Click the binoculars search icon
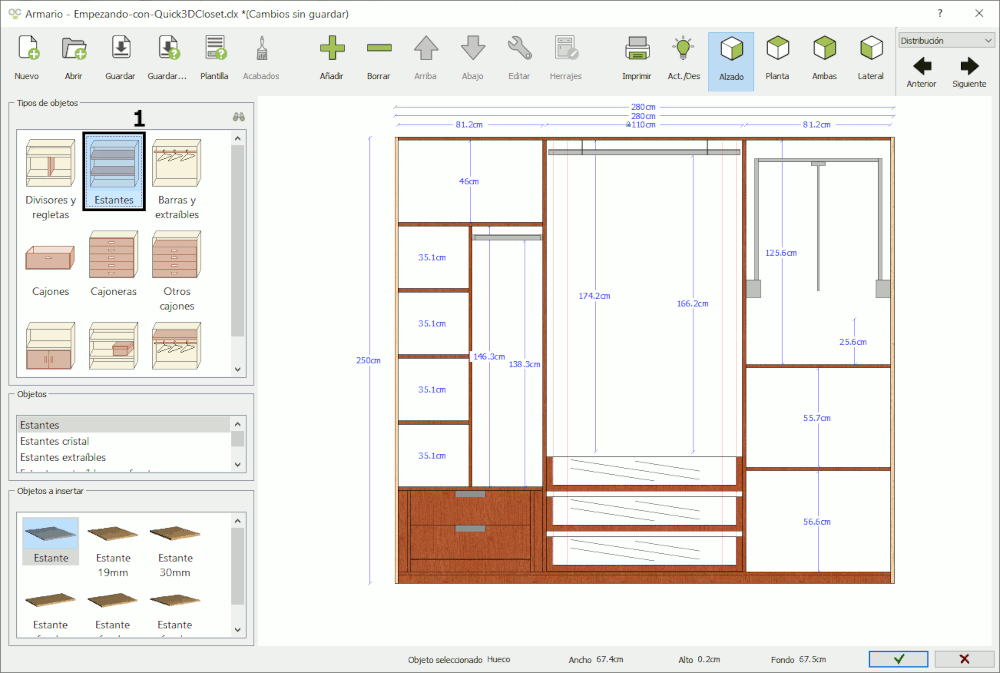Screen dimensions: 1000x673 point(239,117)
